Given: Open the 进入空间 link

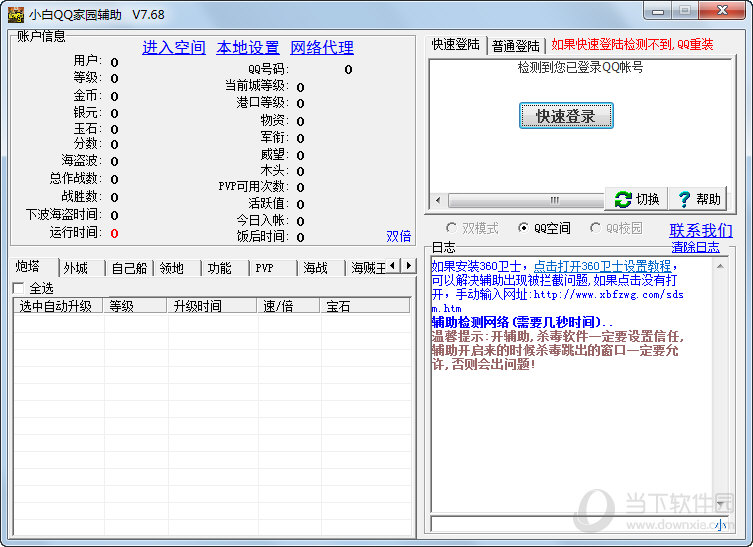Looking at the screenshot, I should (174, 48).
